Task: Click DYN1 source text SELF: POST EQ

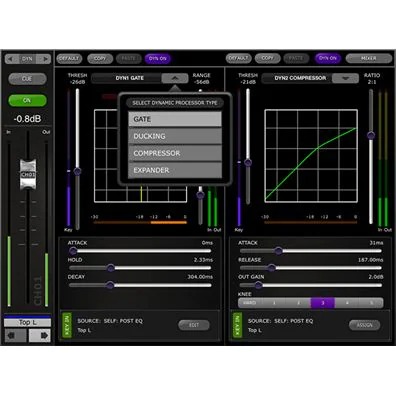Action: 123,321
